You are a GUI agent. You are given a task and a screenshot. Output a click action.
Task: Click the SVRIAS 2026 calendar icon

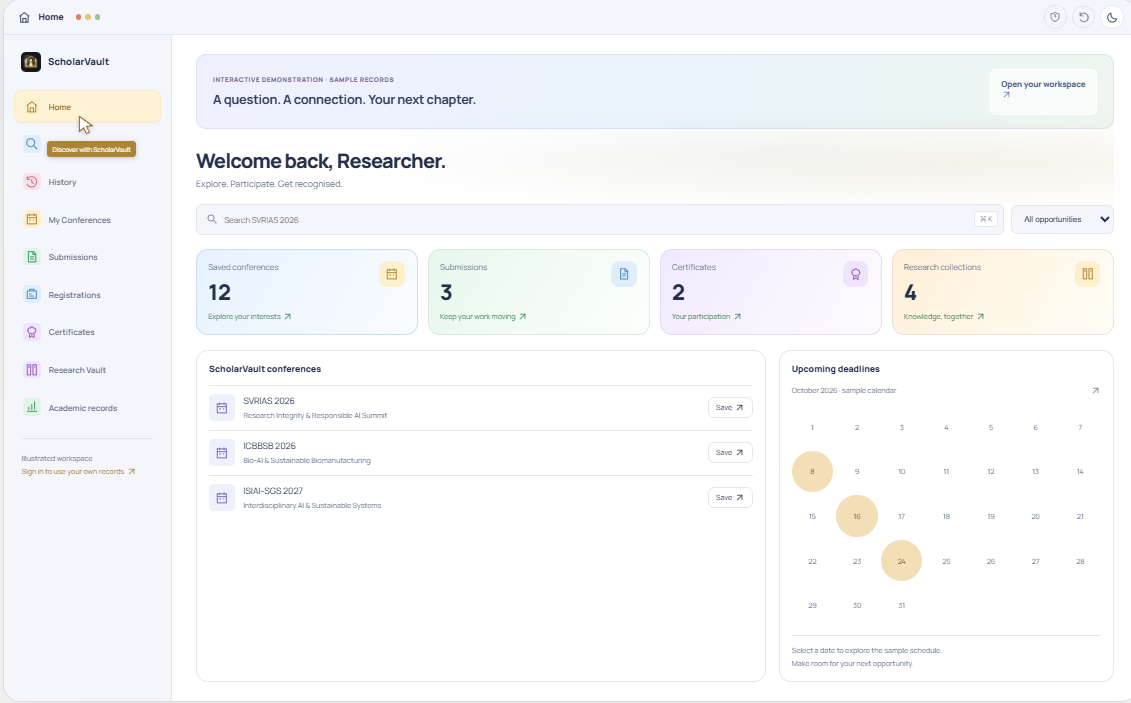(221, 408)
